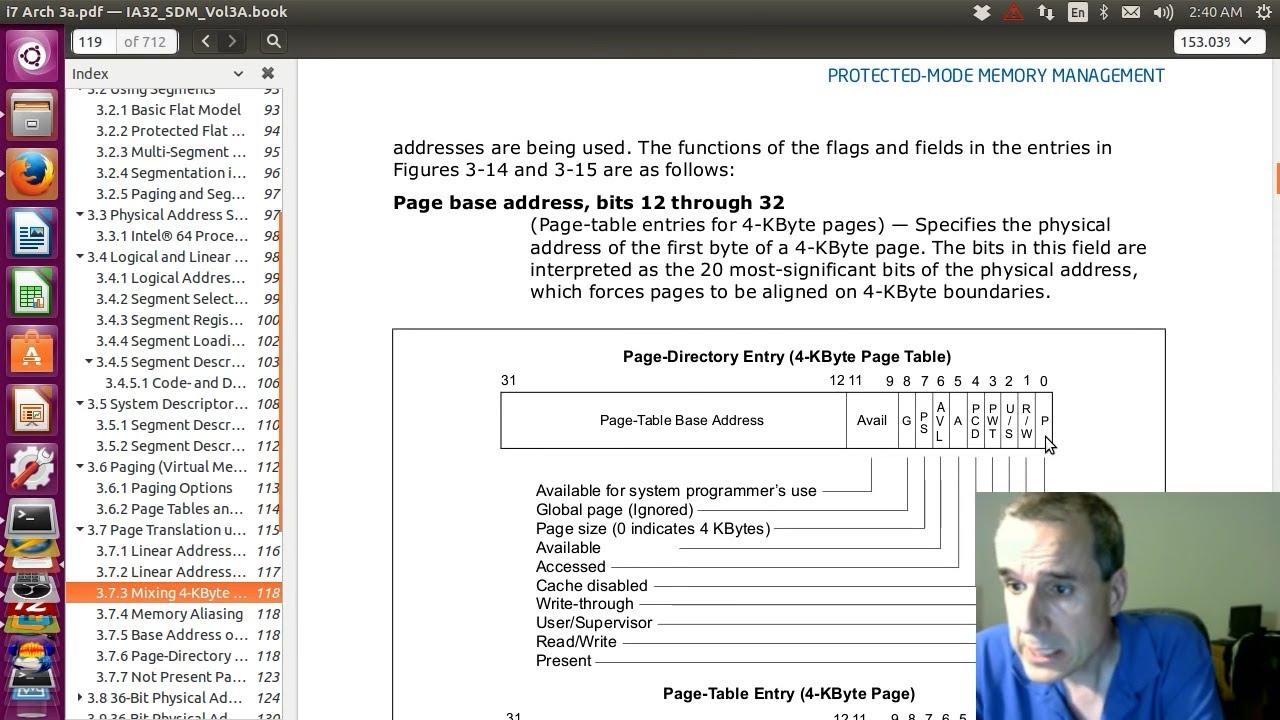Collapse the 3.6 Paging section
The height and width of the screenshot is (720, 1280).
80,467
